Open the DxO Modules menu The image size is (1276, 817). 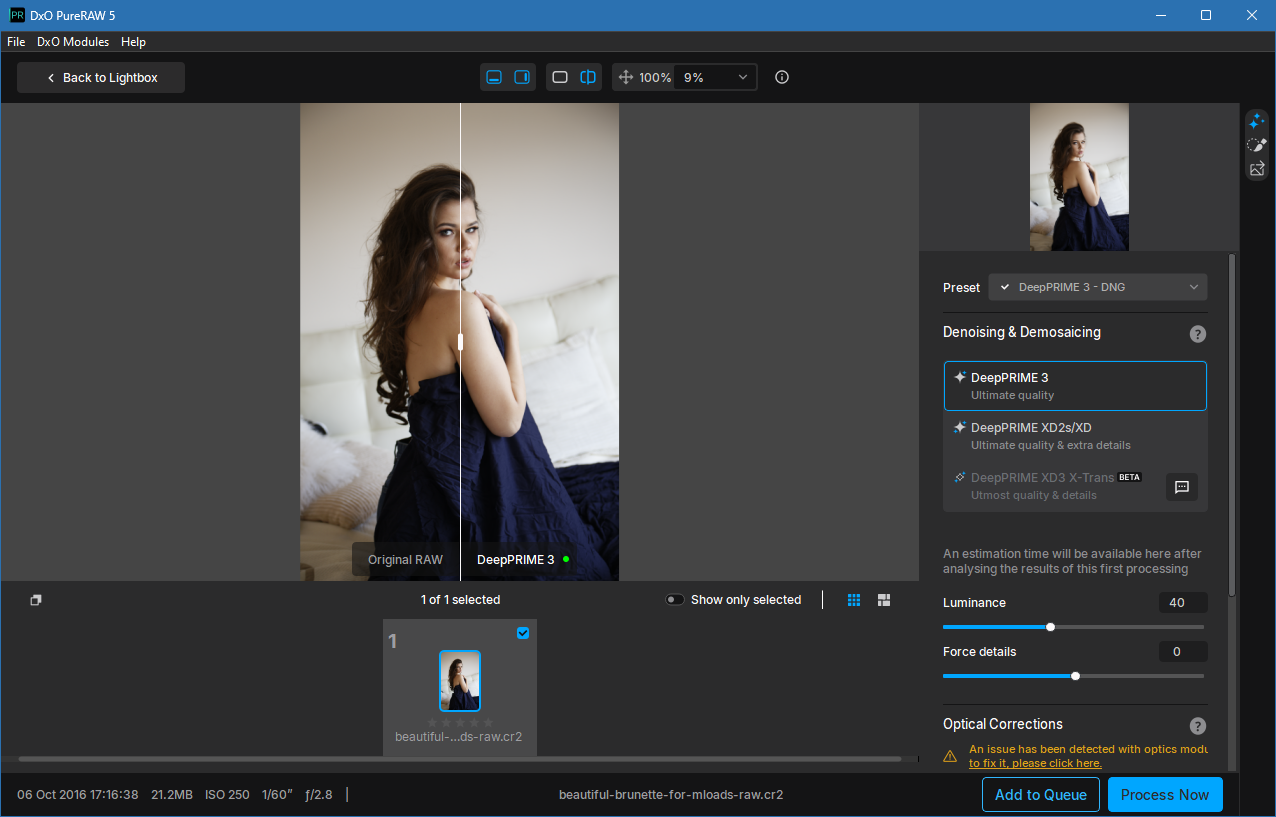click(x=73, y=42)
